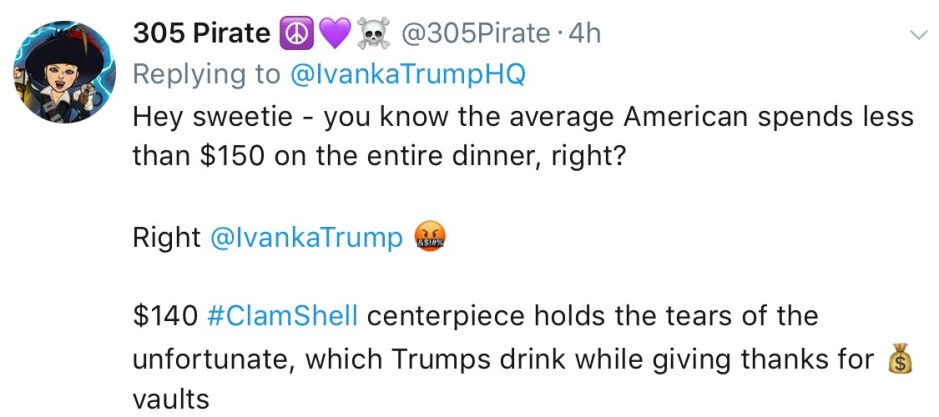Click the word 'Right' before the mention
The width and height of the screenshot is (939, 417).
coord(166,238)
